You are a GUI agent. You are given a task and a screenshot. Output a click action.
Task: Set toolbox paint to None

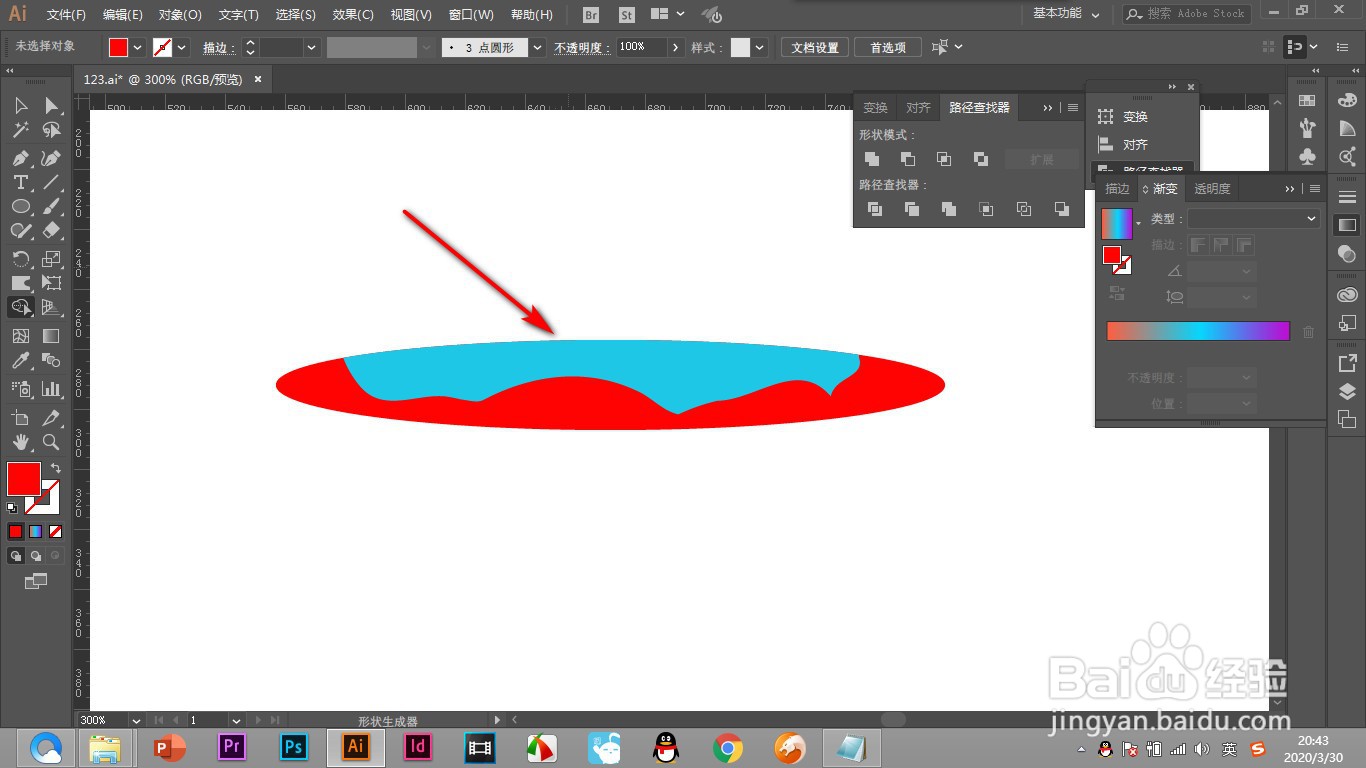point(55,531)
